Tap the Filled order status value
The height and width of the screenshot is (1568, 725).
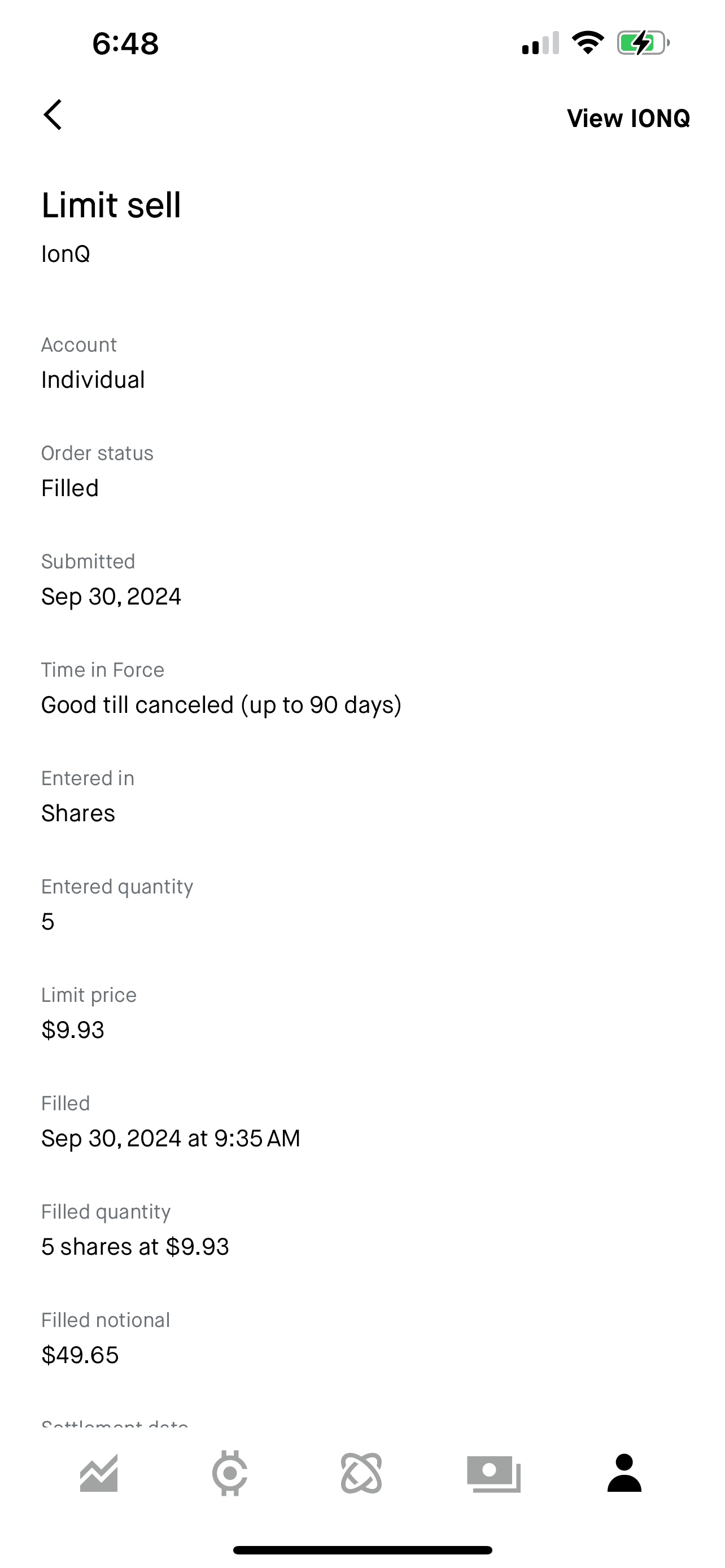click(x=70, y=488)
